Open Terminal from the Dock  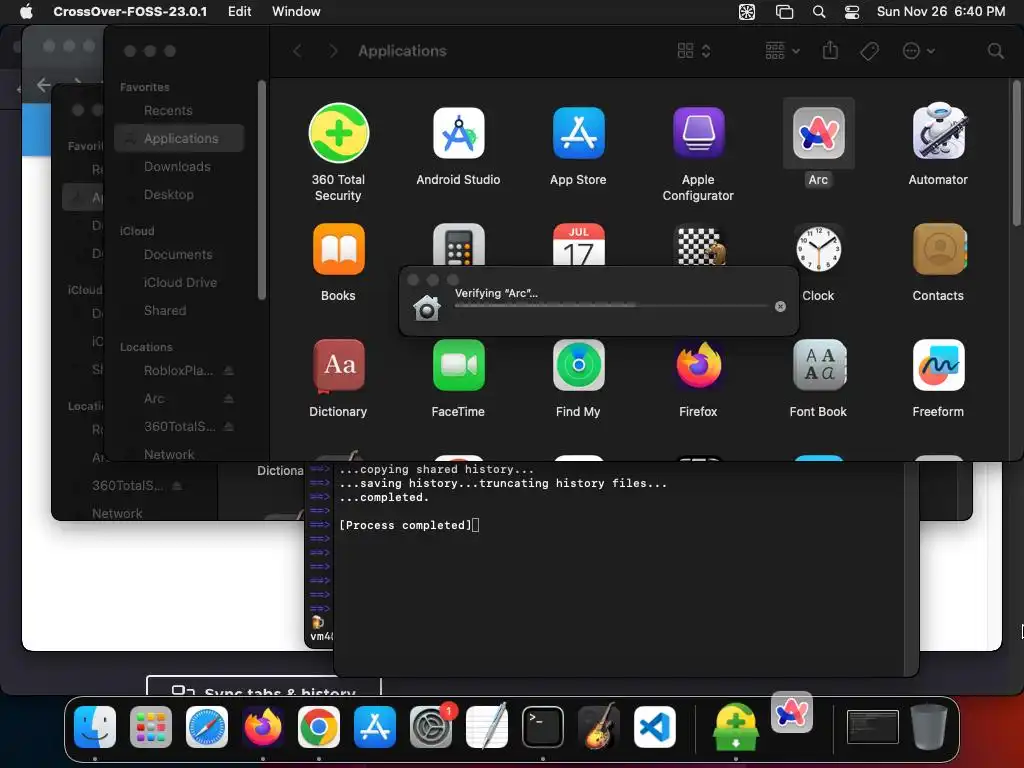click(543, 727)
